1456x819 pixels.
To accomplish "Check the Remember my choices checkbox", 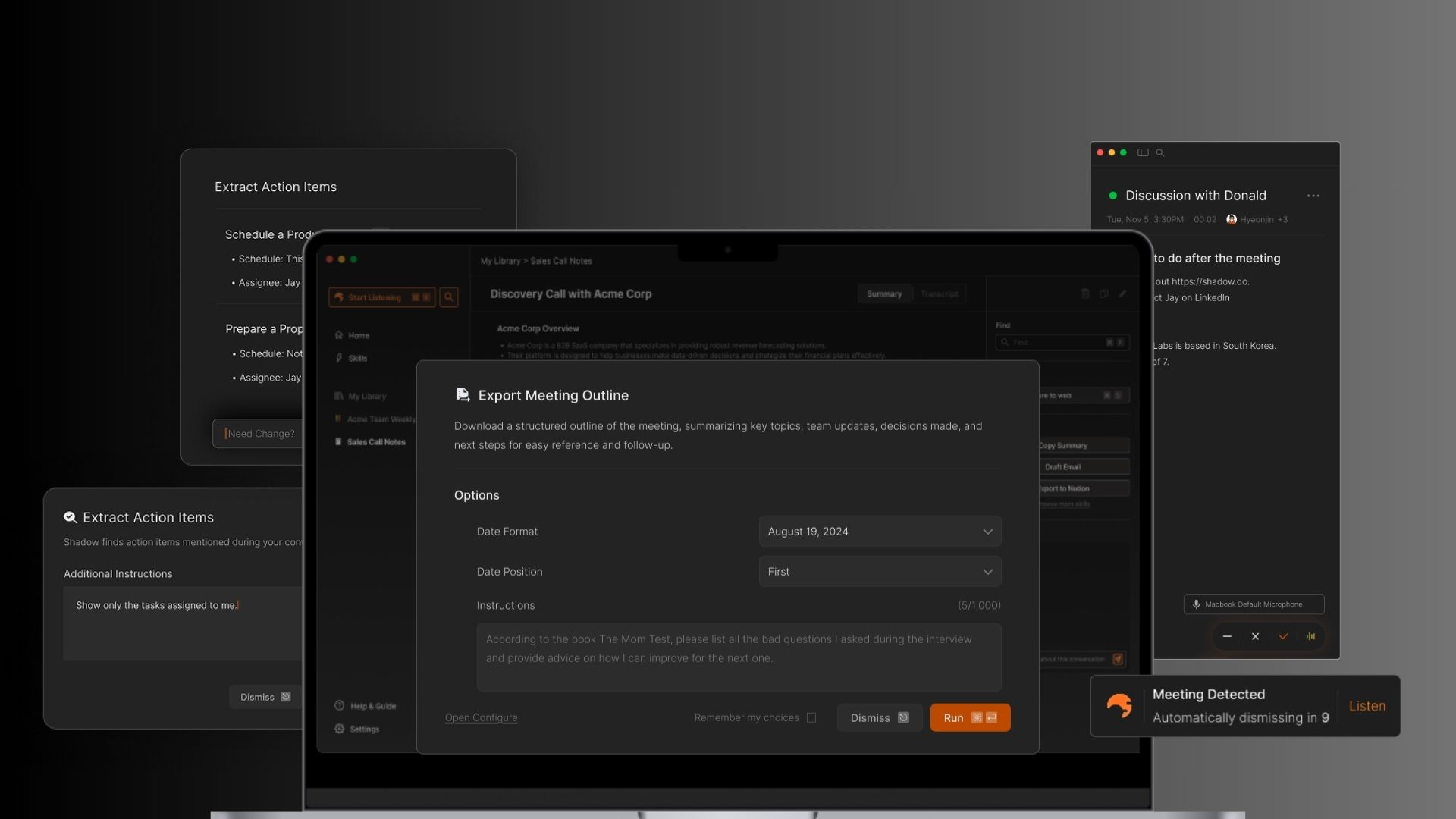I will click(811, 717).
